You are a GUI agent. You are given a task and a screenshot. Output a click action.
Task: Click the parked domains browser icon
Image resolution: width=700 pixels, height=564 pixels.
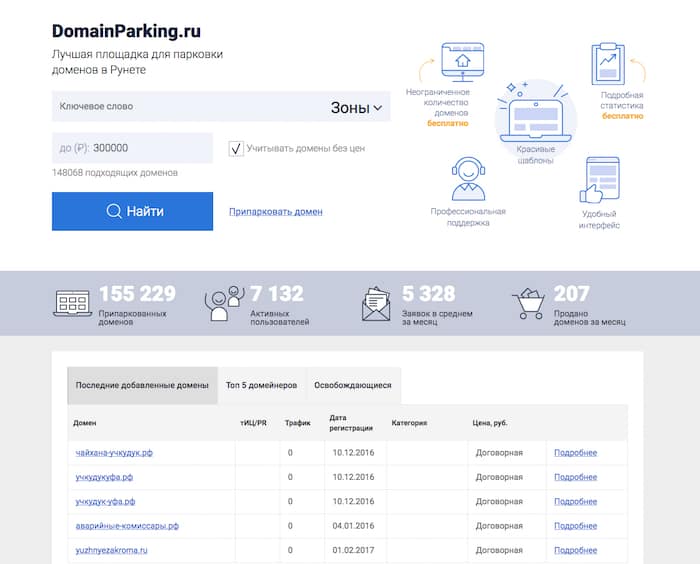73,303
